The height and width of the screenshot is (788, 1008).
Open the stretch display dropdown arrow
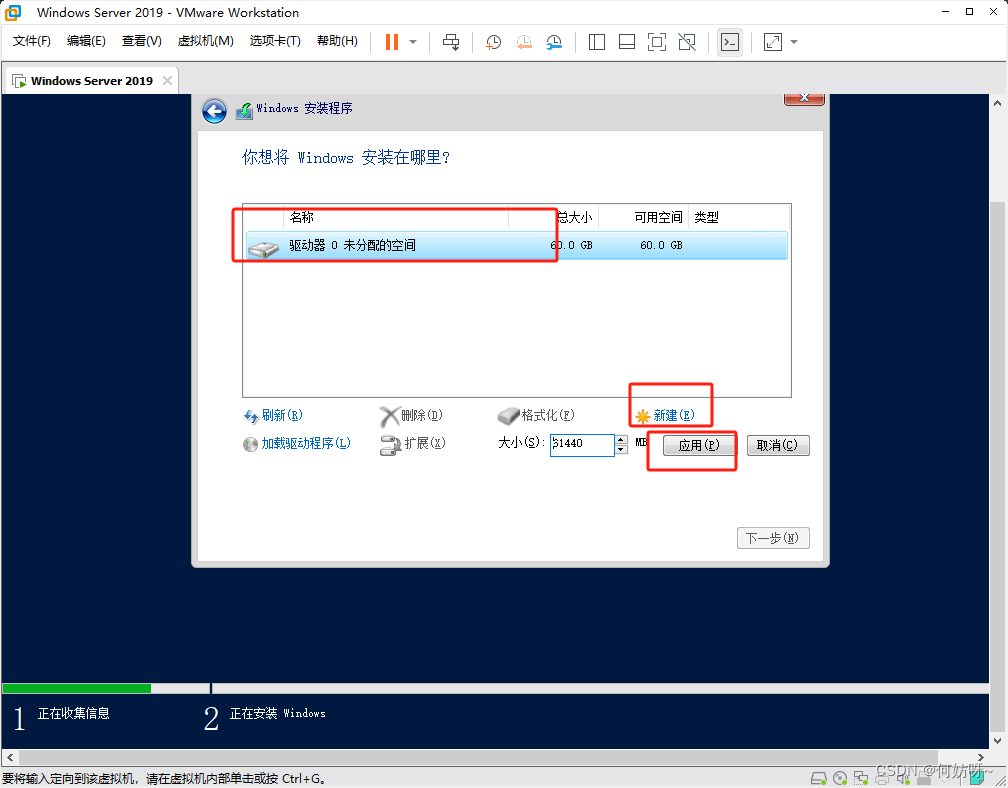794,42
